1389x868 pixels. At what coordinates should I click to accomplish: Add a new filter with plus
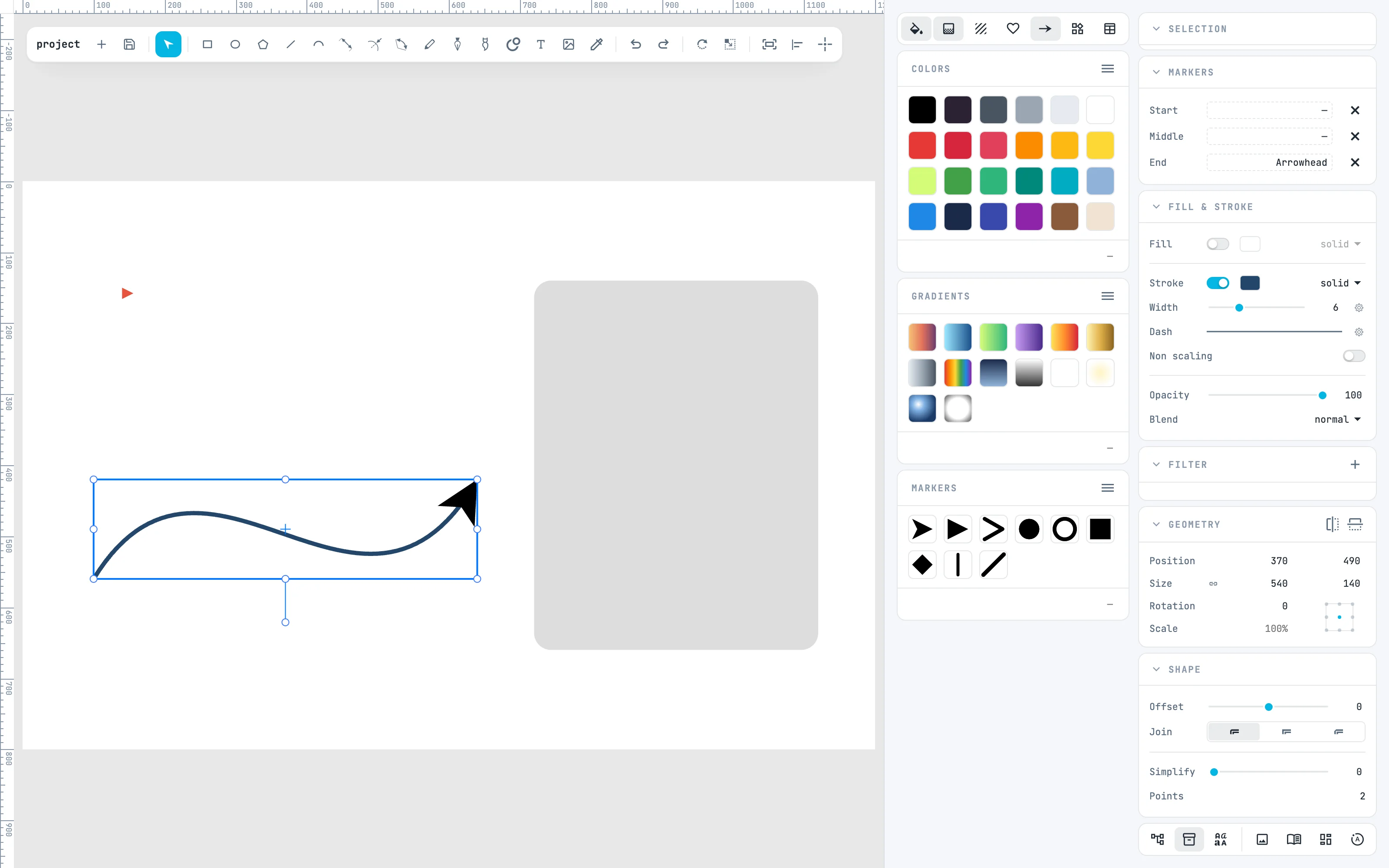pos(1355,464)
